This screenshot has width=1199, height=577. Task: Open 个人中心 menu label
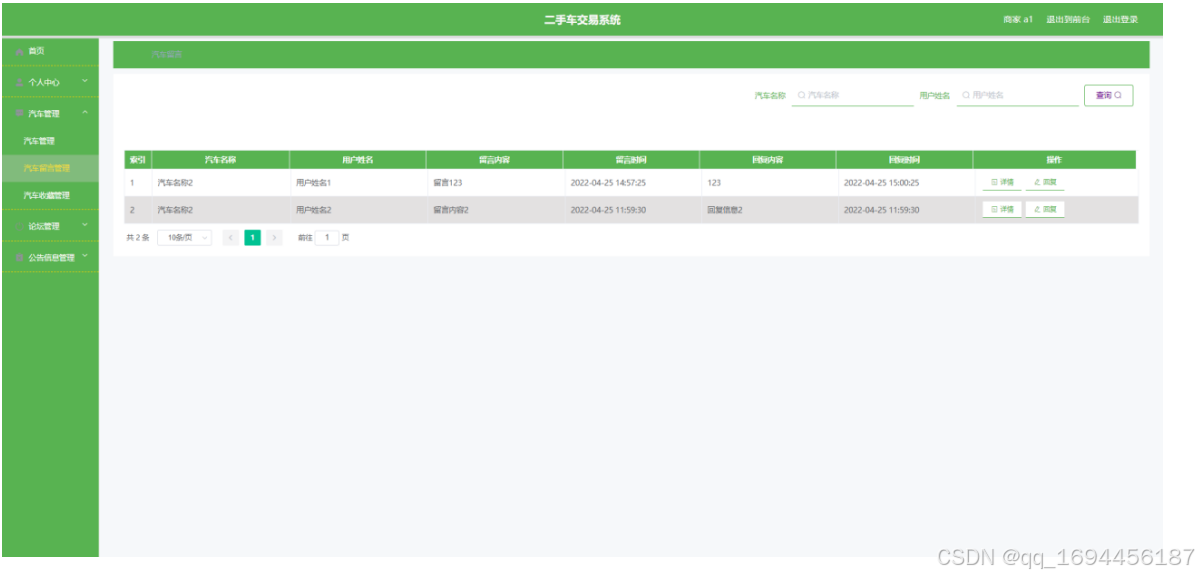click(44, 83)
